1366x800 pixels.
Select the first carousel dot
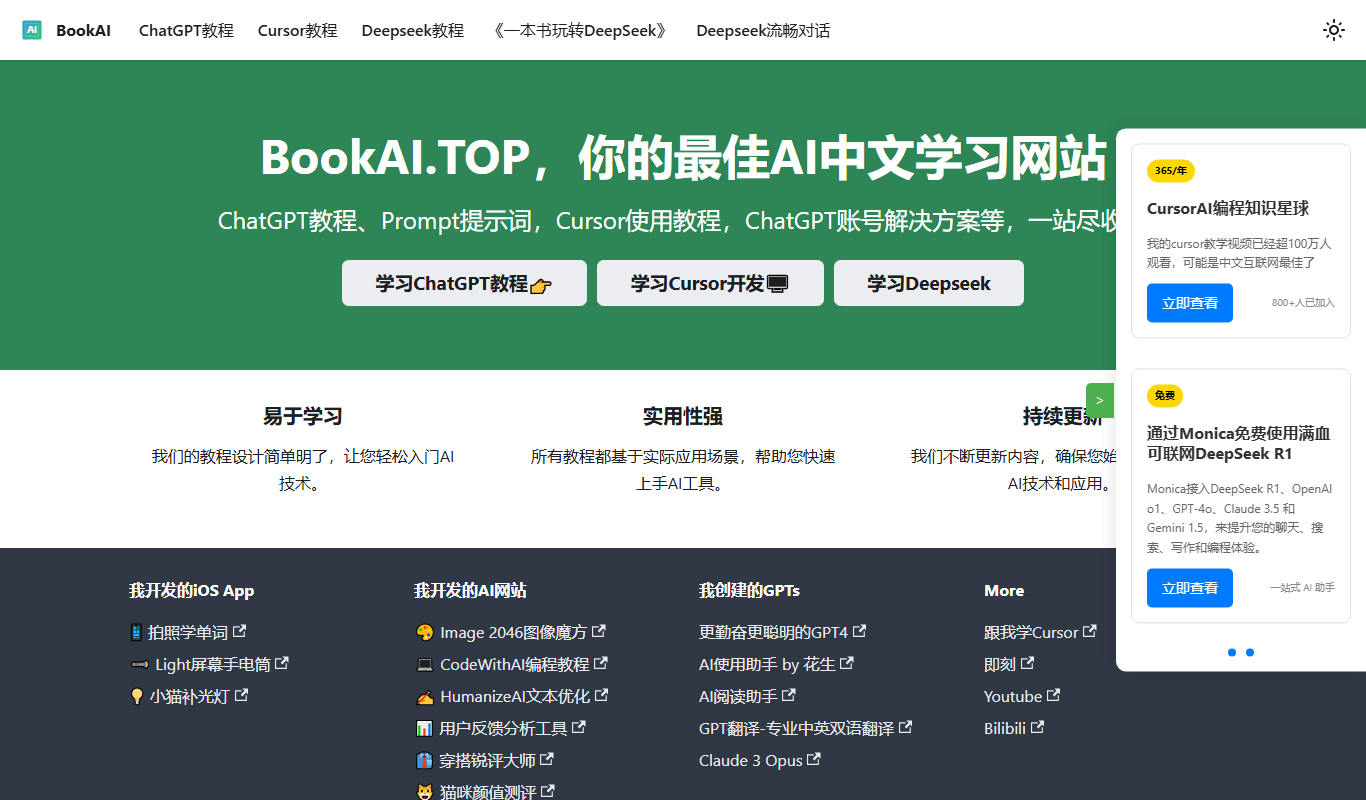click(x=1232, y=652)
